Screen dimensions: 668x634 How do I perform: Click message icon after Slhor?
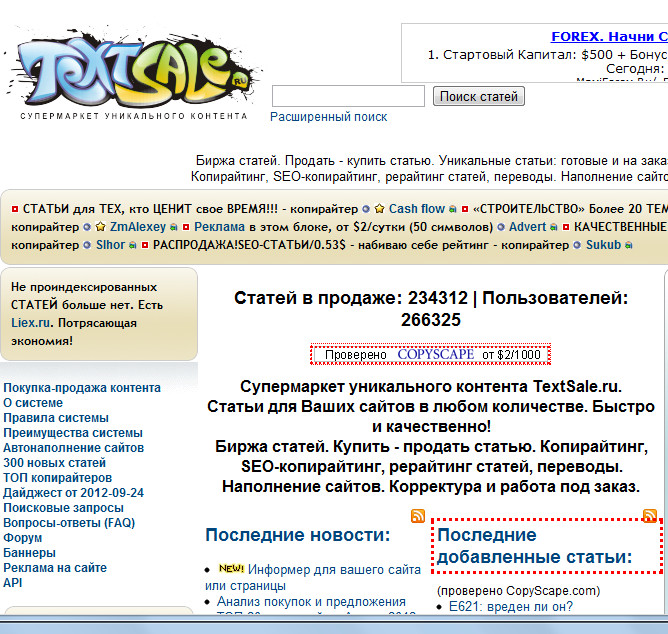(132, 245)
